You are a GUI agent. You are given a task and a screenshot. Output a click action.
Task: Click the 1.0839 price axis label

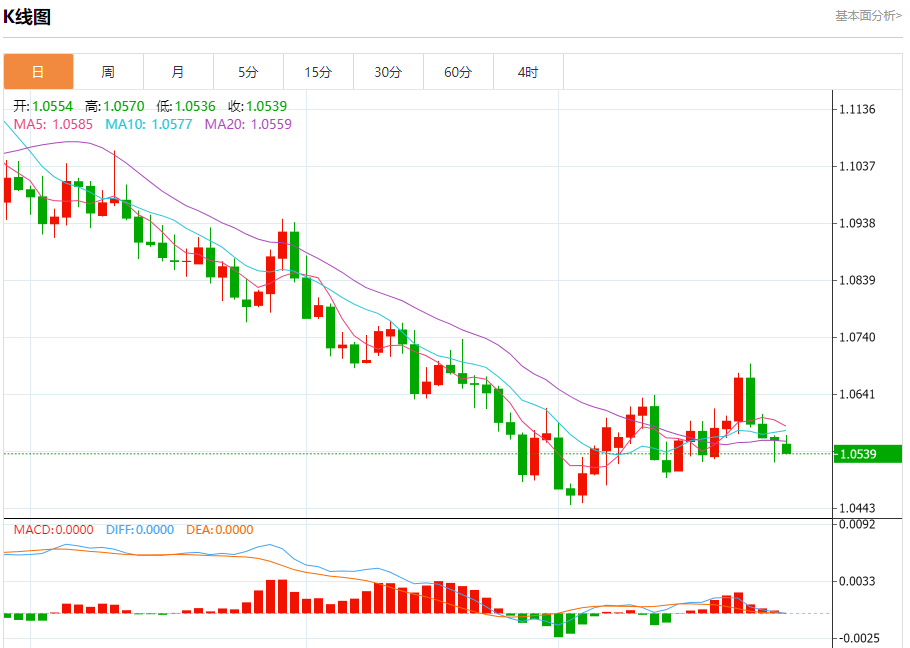pos(857,280)
